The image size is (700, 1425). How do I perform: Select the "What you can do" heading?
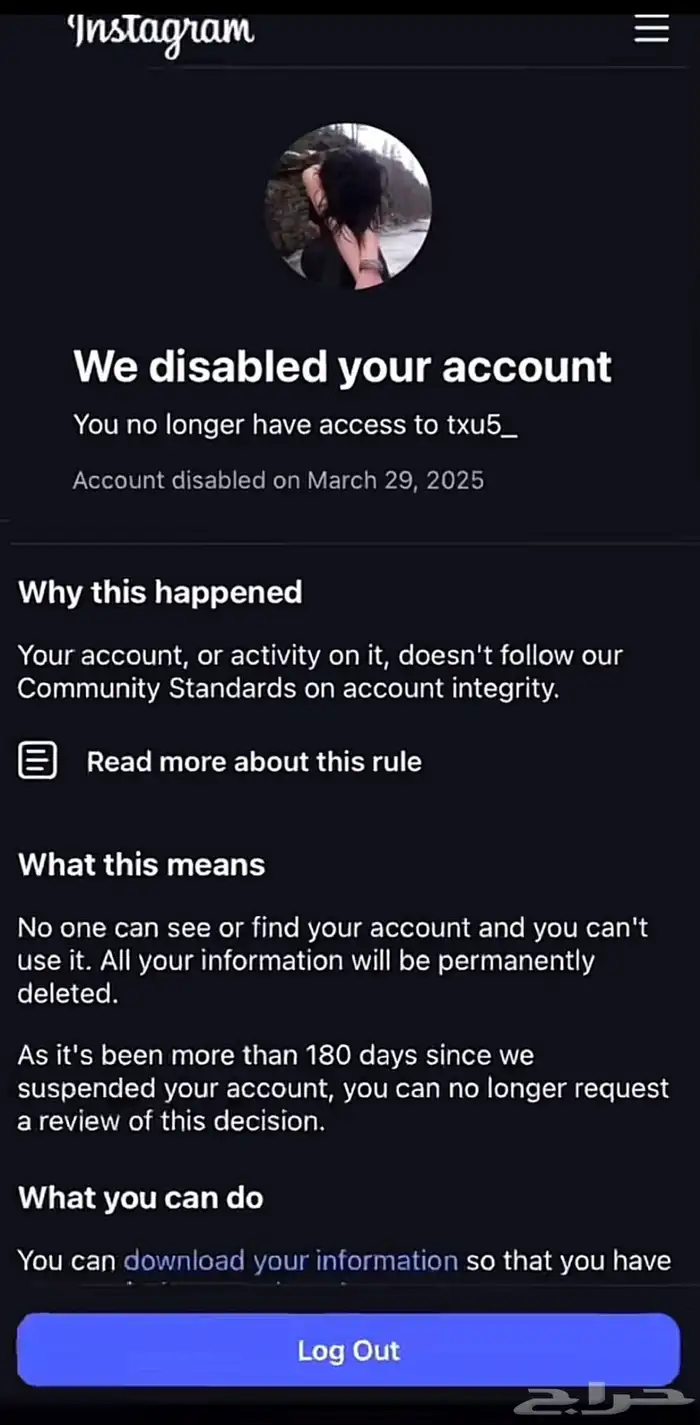[x=141, y=1197]
